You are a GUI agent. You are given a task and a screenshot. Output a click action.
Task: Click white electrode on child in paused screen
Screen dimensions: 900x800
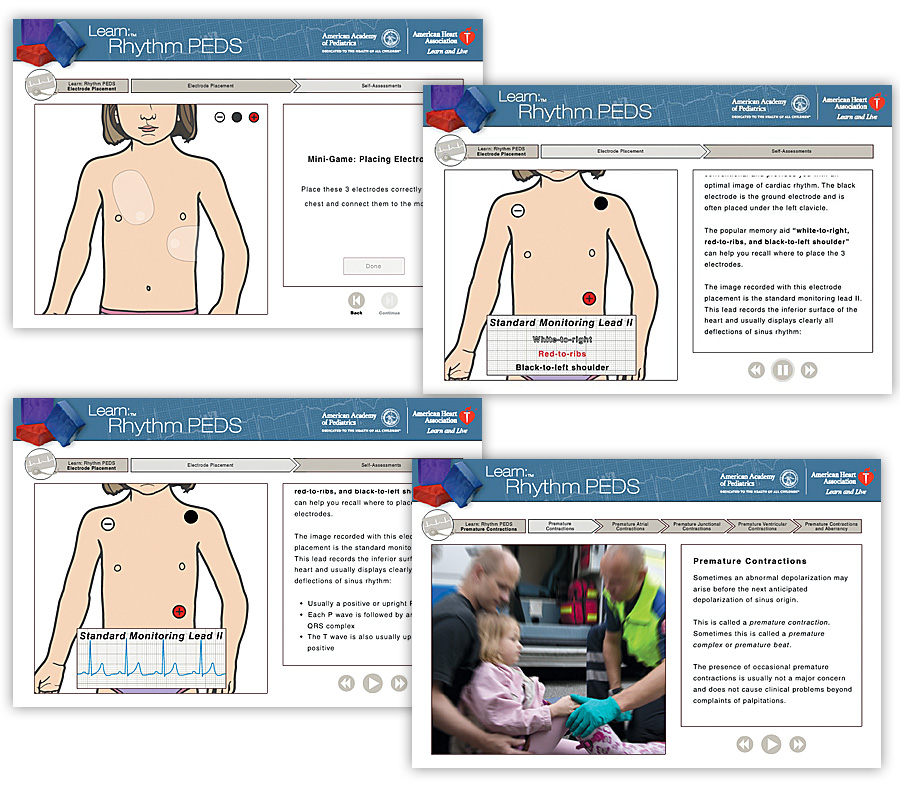(518, 211)
